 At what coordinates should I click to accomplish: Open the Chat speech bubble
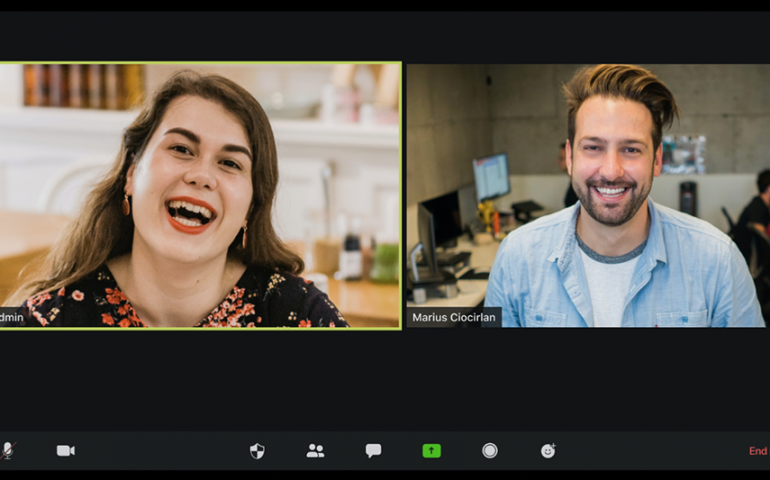pyautogui.click(x=373, y=451)
